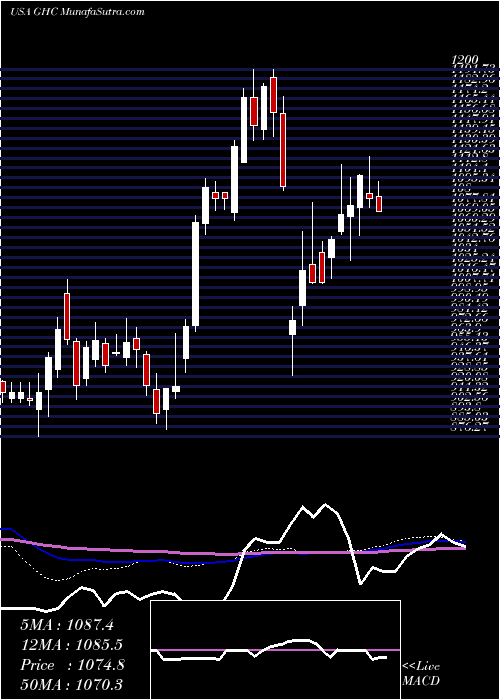Open the Live MACD inset chart
This screenshot has width=500, height=700.
[276, 650]
